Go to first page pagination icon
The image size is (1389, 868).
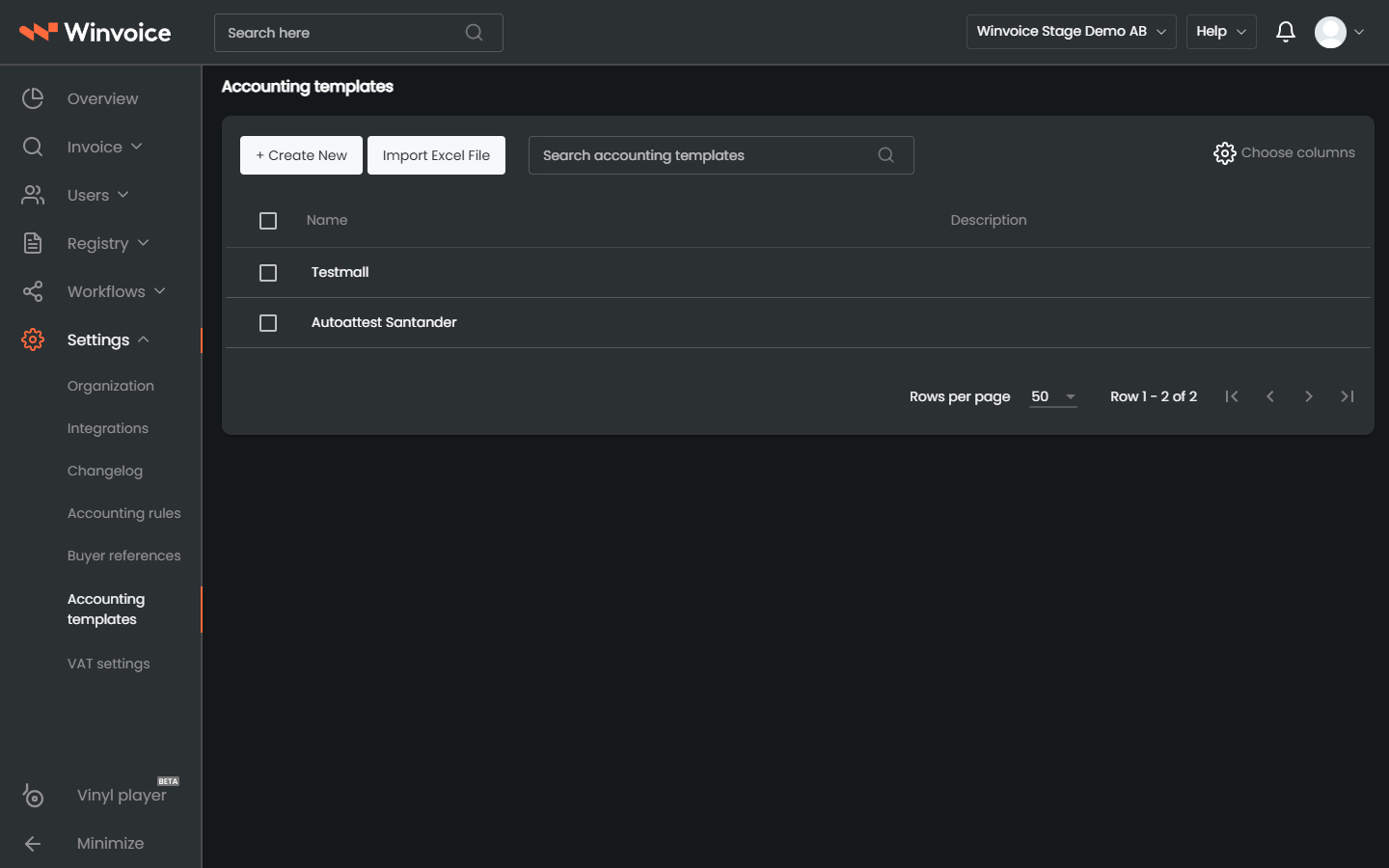(1232, 396)
